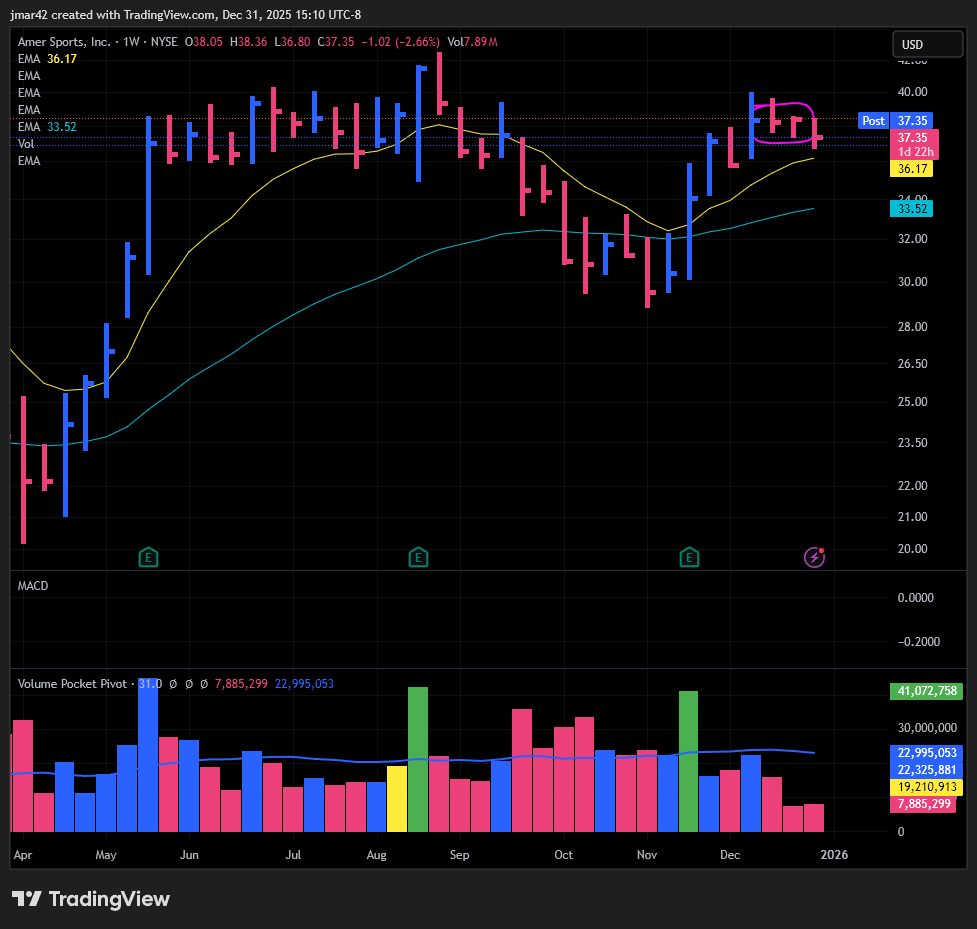
Task: Click the yellow volume bar in August
Action: point(397,798)
